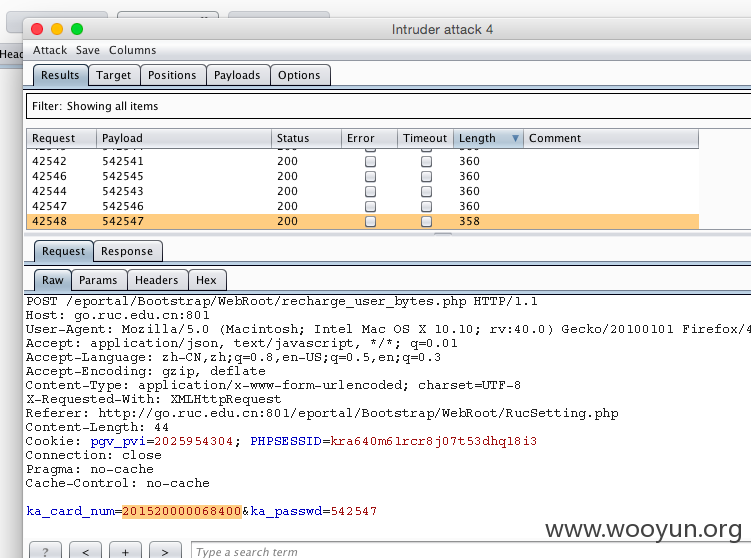The width and height of the screenshot is (751, 558).
Task: Toggle Timeout checkbox for payload 542547
Action: tap(426, 221)
